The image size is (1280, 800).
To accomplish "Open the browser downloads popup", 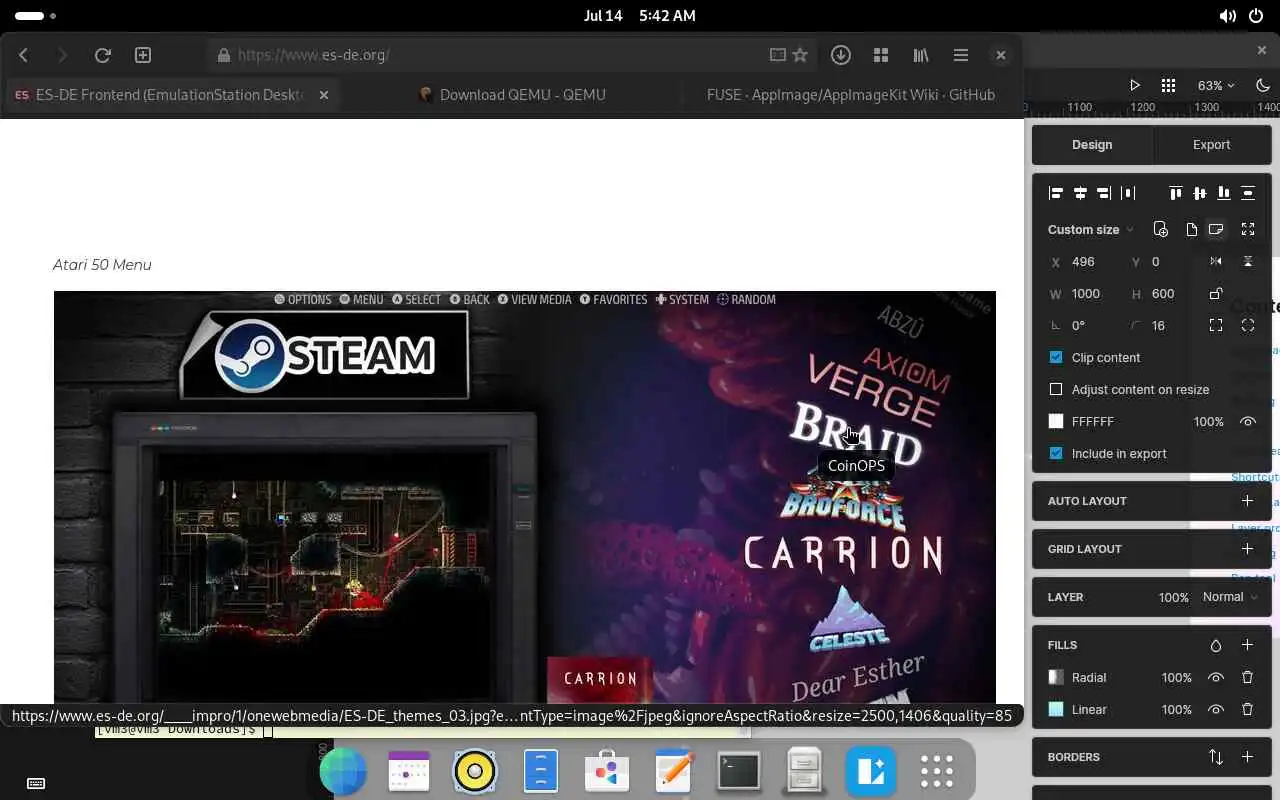I will (x=841, y=55).
